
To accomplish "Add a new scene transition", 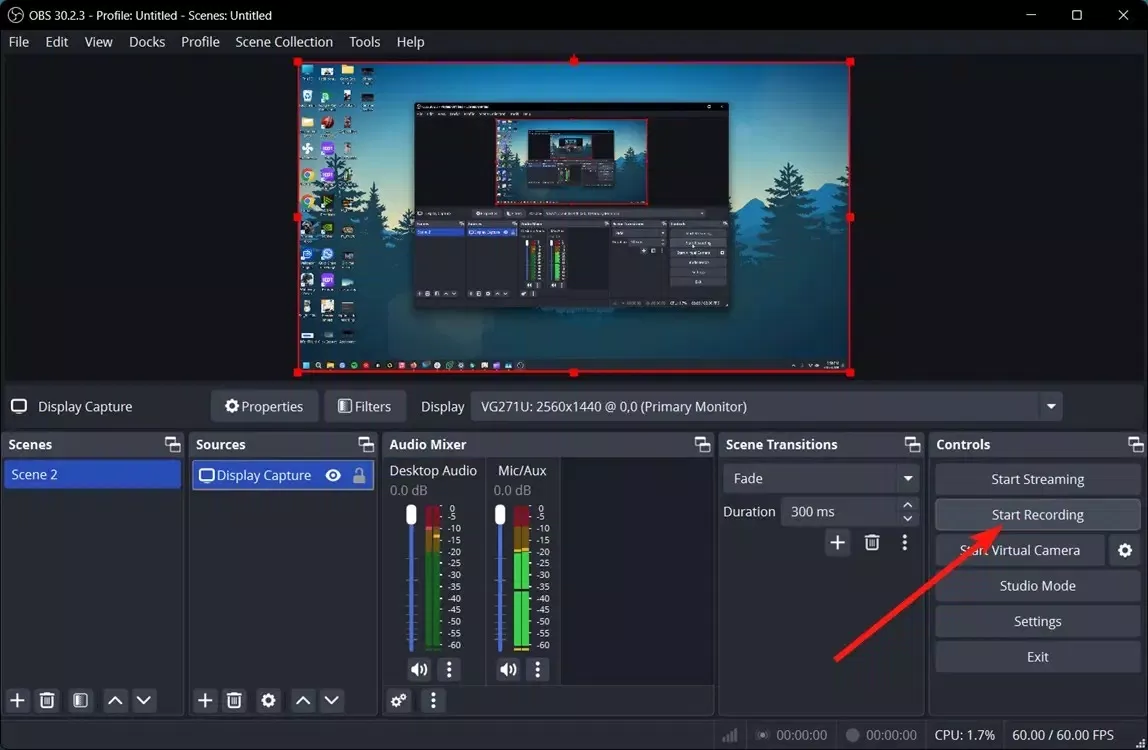I will coord(837,542).
